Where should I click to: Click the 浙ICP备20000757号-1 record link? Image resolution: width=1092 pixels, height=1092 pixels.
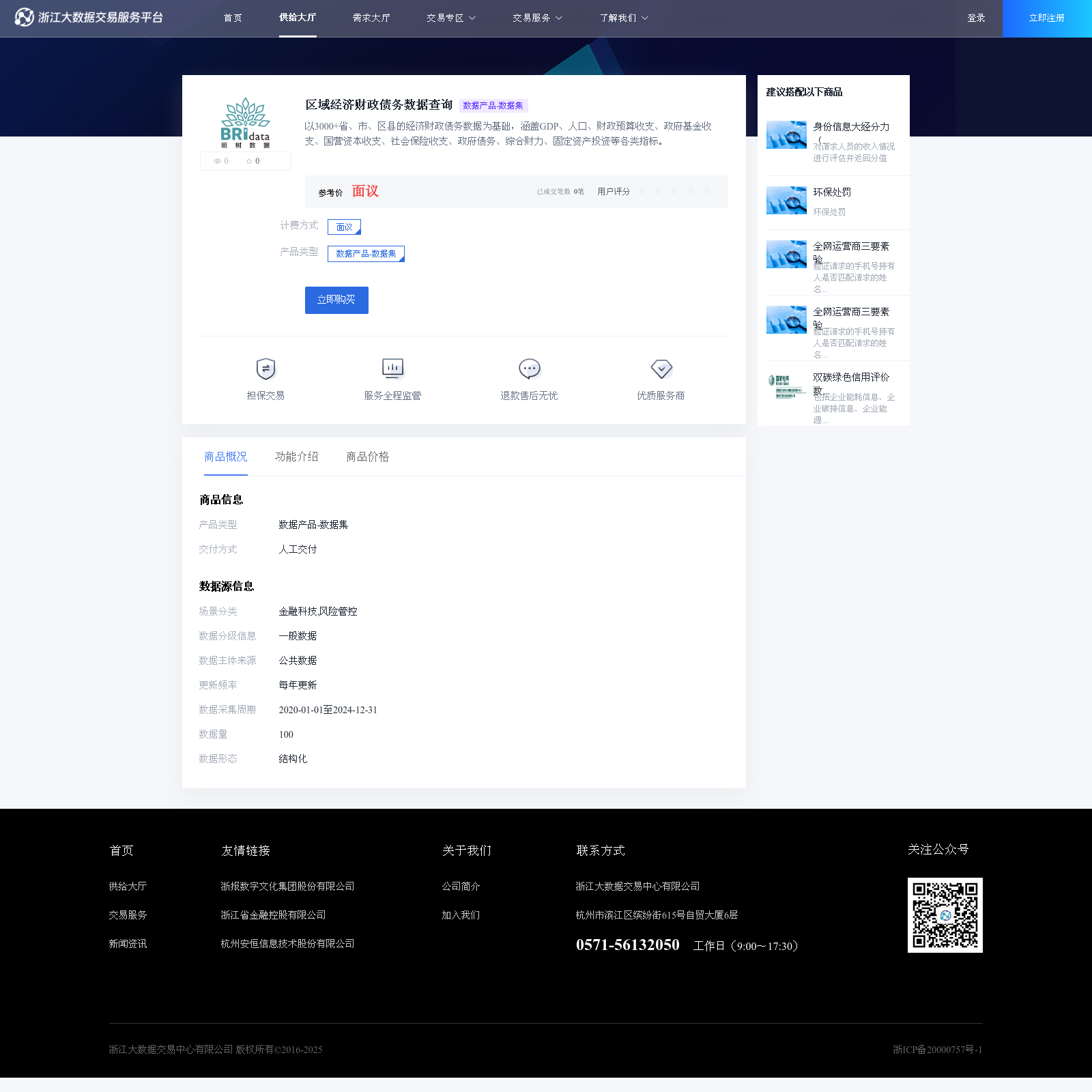938,1050
